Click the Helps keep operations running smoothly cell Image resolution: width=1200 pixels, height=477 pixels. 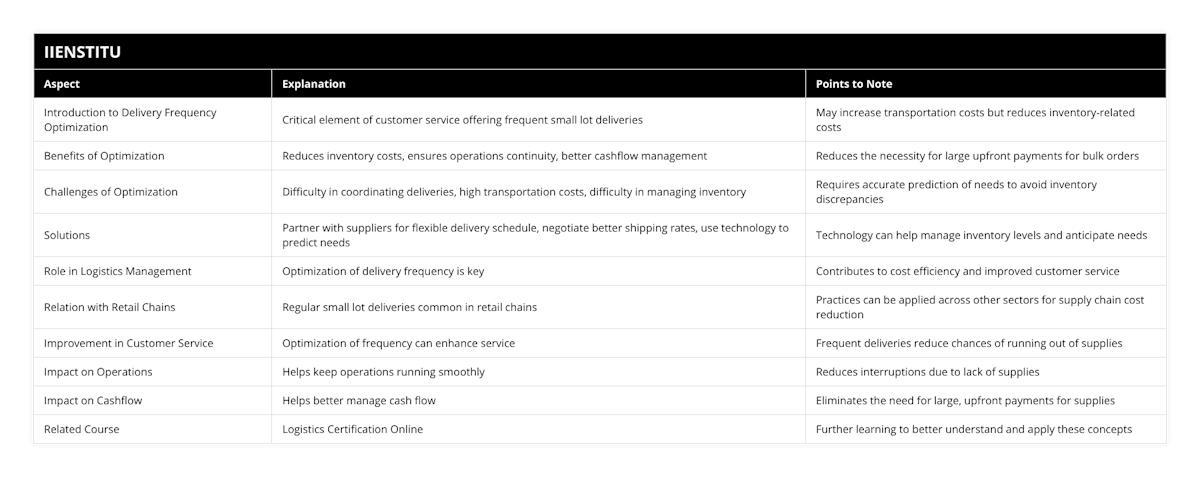point(383,372)
